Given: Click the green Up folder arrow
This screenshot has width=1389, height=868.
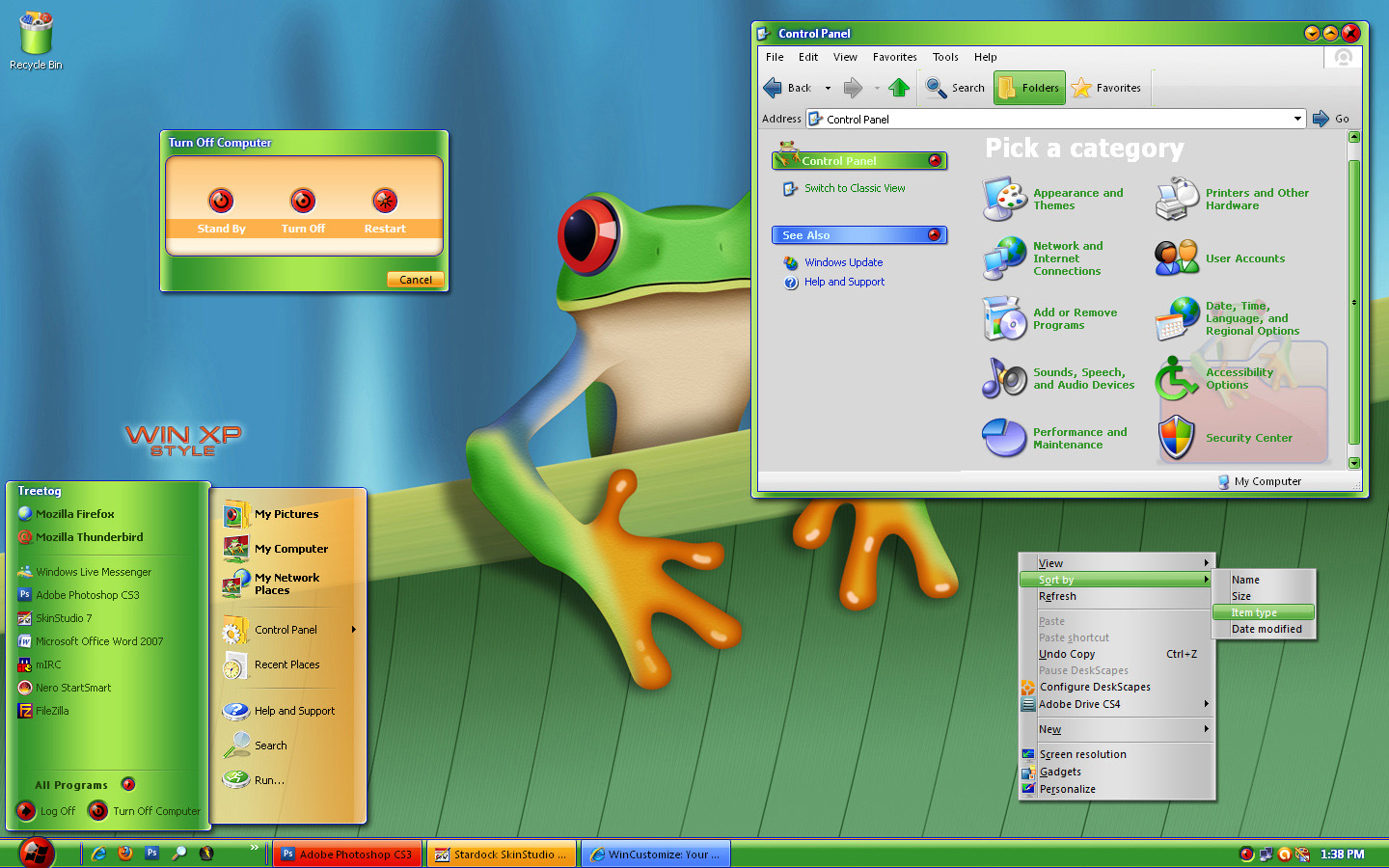Looking at the screenshot, I should tap(899, 88).
